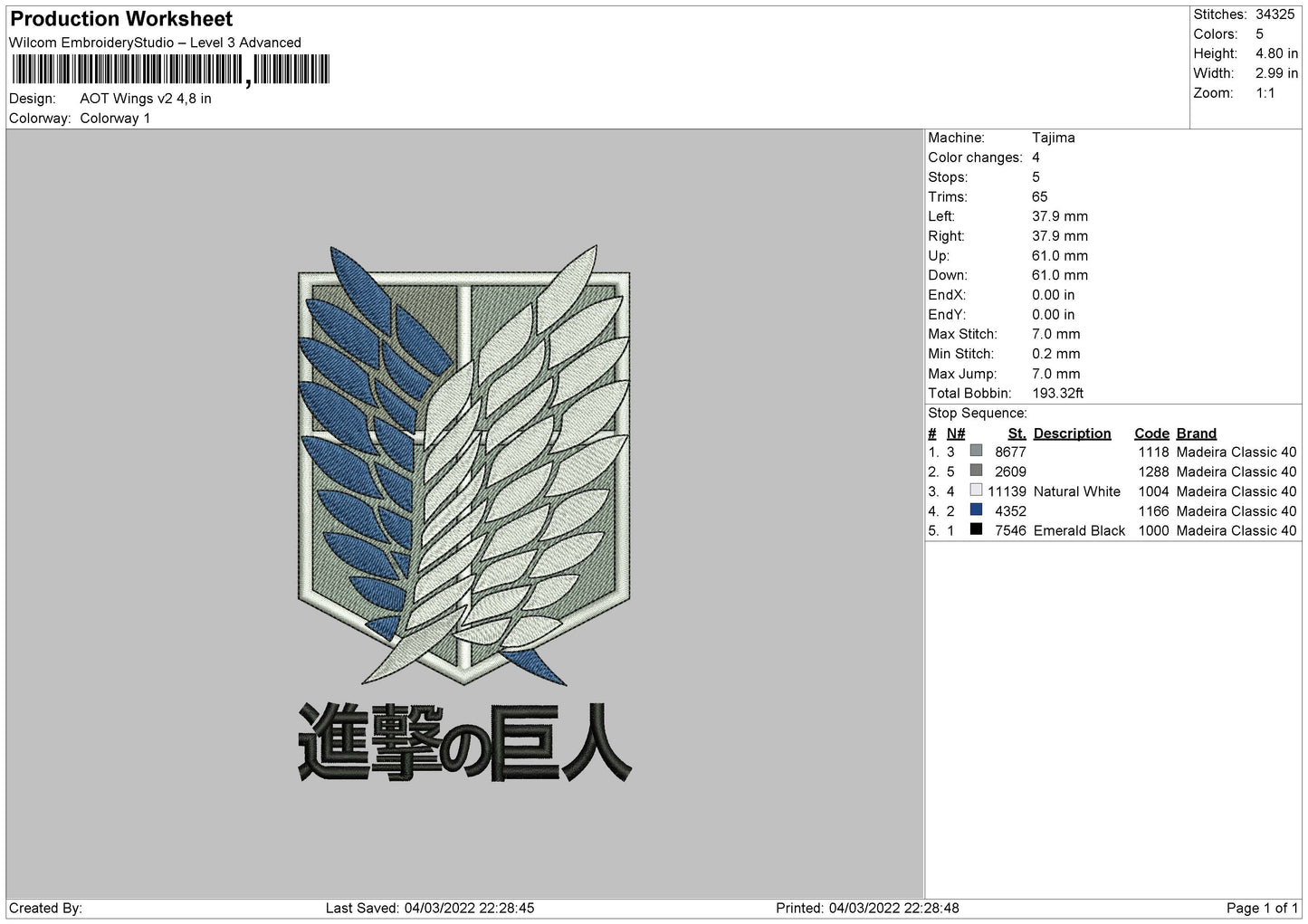Click the Emerald Black color swatch

(x=976, y=530)
